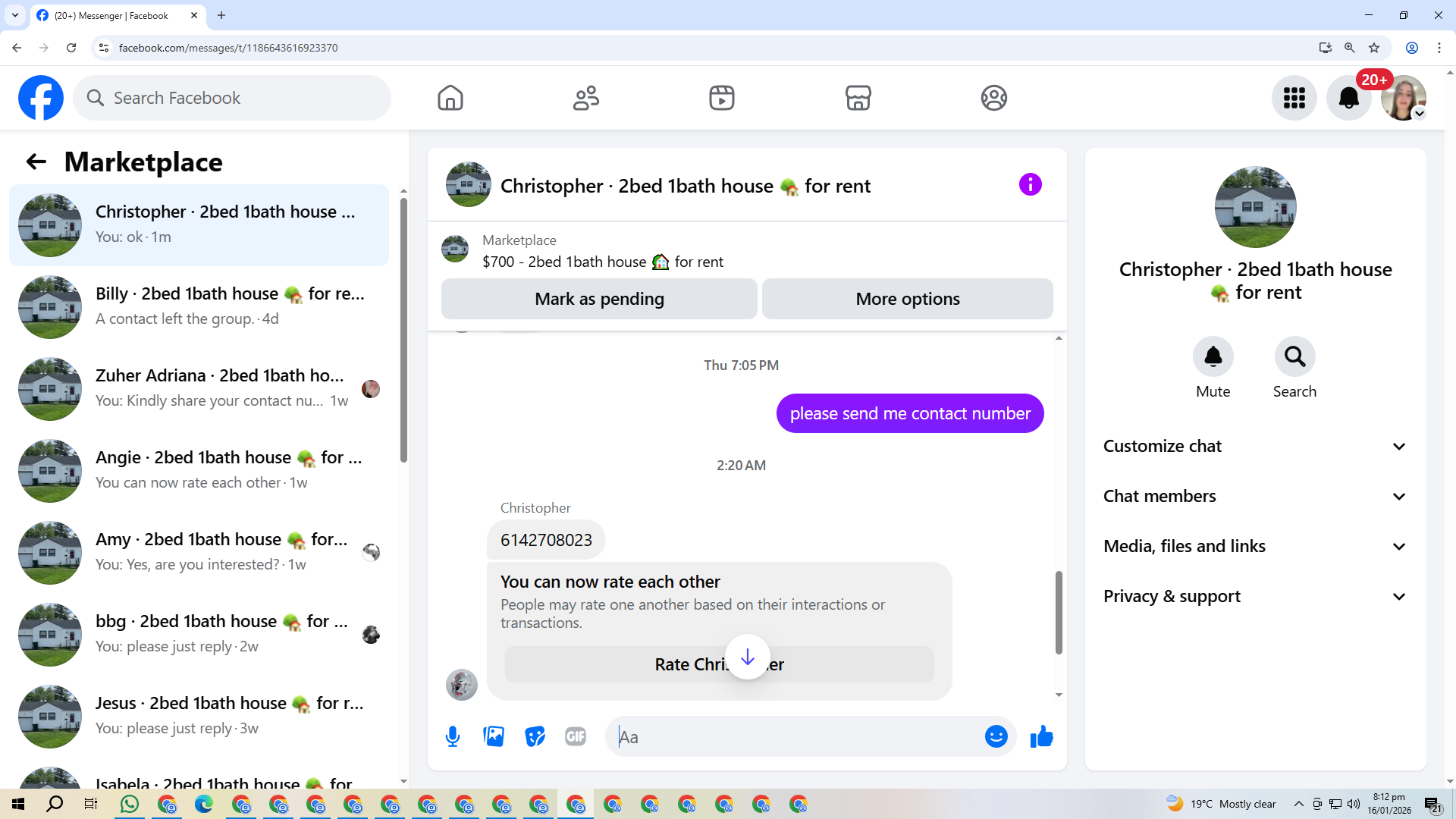Open the sticker picker icon
The height and width of the screenshot is (819, 1456).
click(x=535, y=736)
